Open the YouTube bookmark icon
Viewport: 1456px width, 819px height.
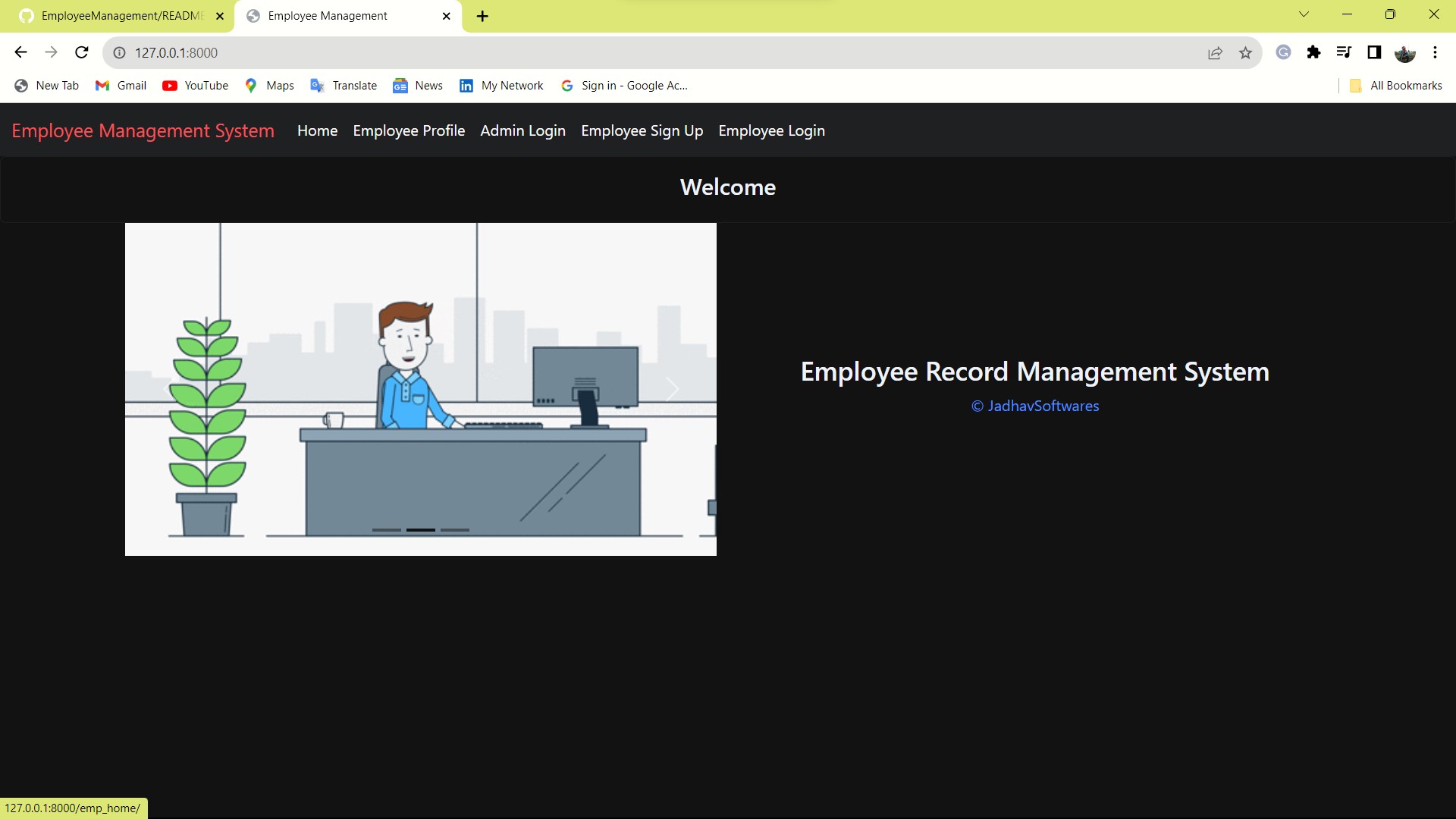click(171, 86)
